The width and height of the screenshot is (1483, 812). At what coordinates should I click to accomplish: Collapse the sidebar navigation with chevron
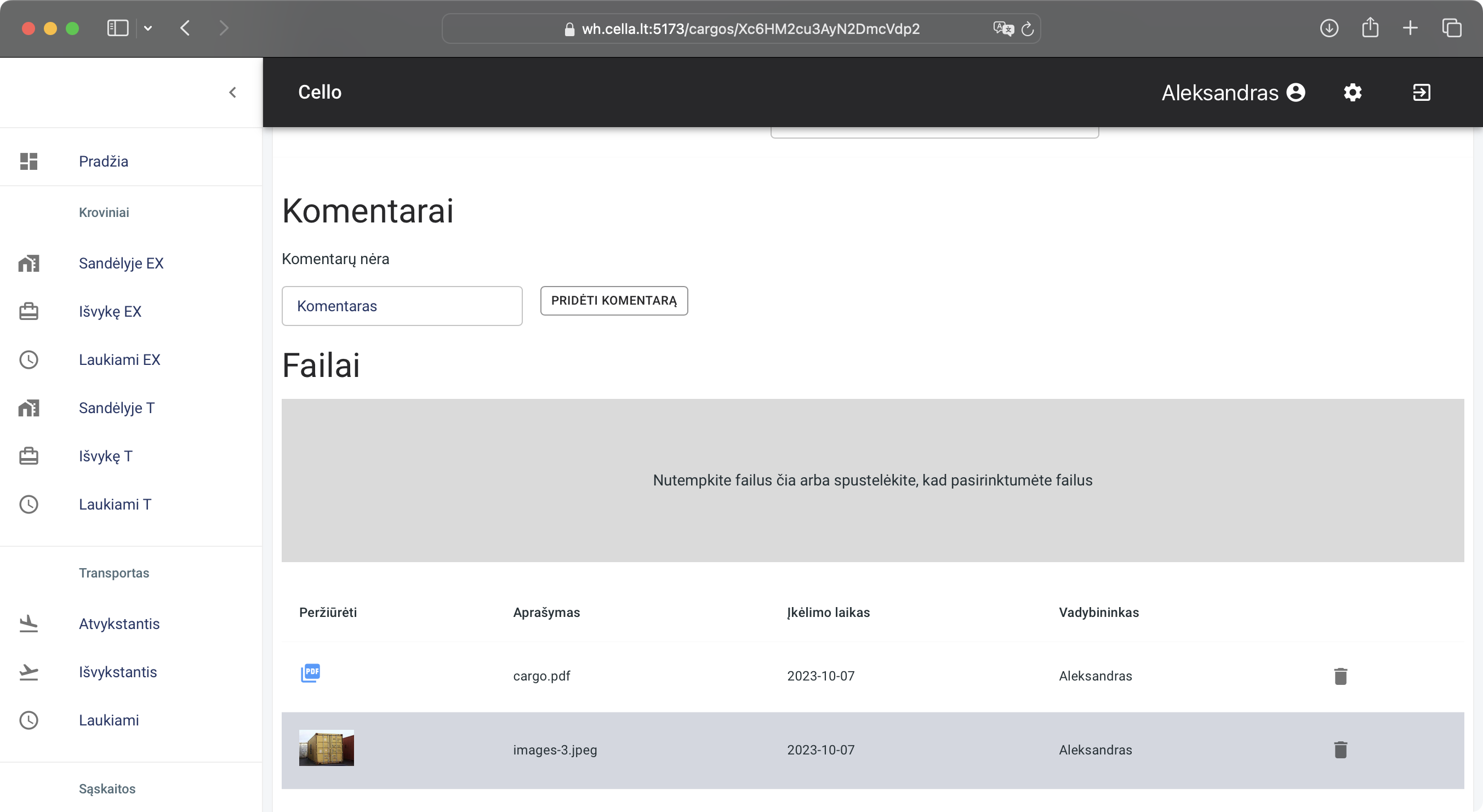232,93
